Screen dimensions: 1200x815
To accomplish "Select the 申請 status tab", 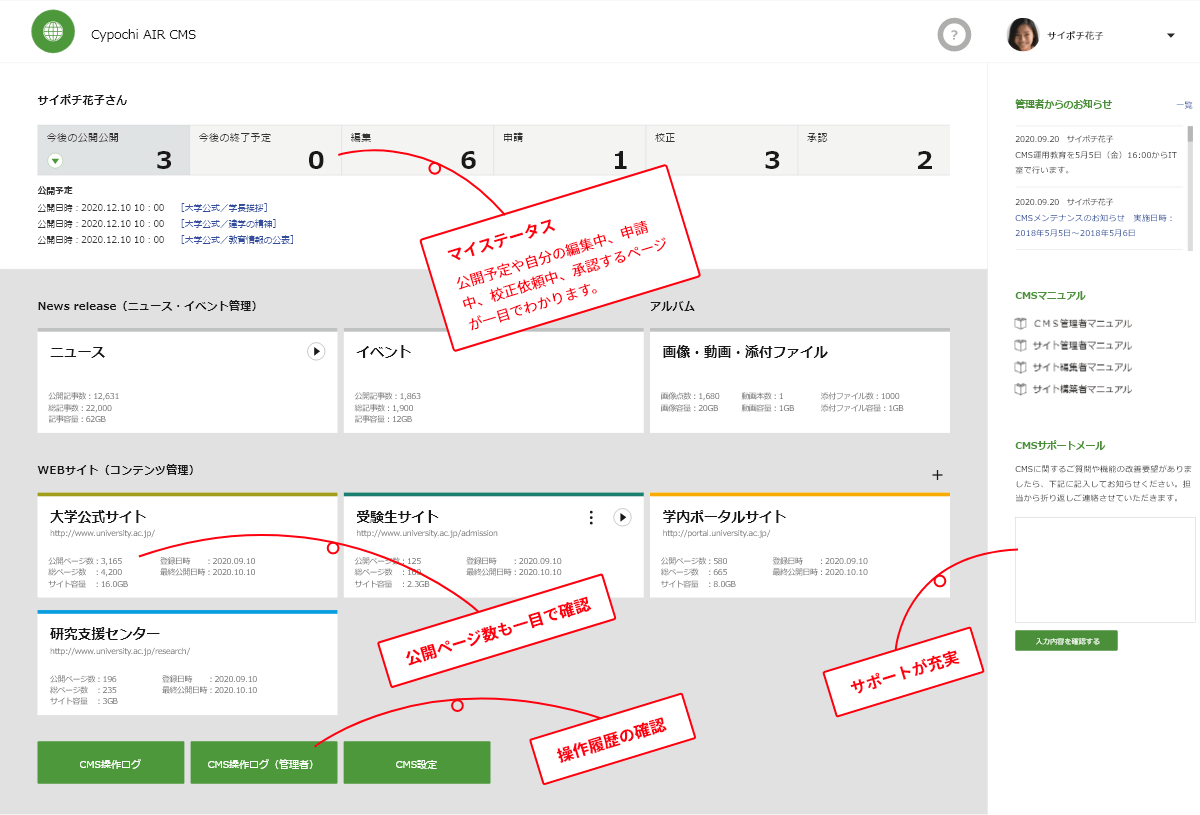I will (569, 150).
